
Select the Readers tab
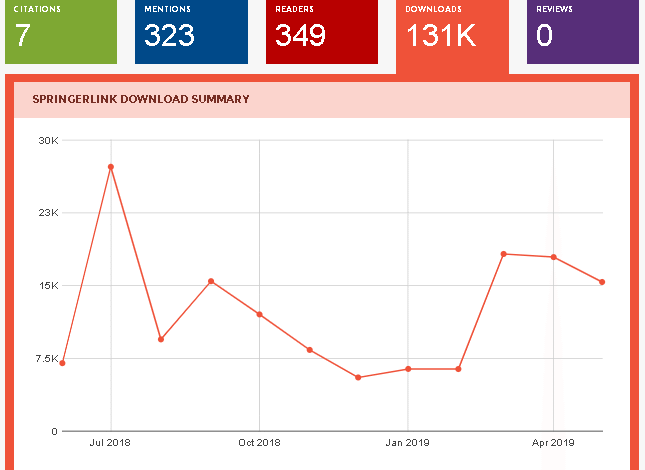(322, 32)
